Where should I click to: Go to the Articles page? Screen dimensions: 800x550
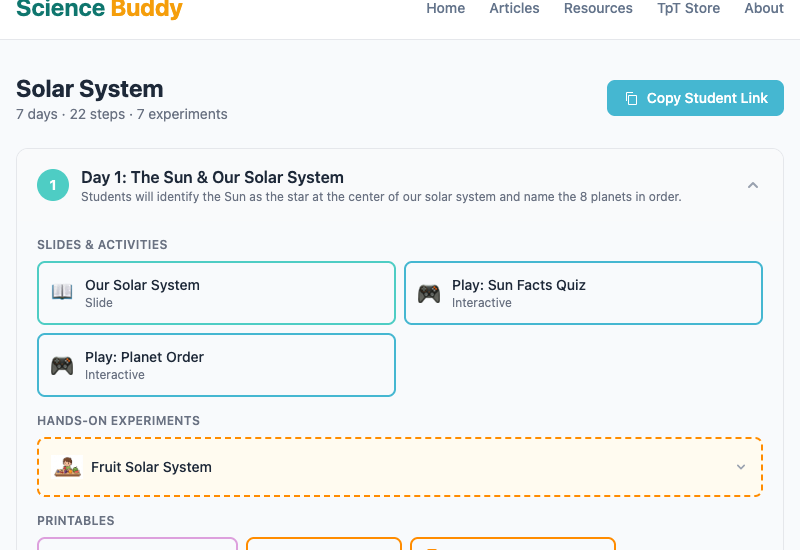[514, 8]
